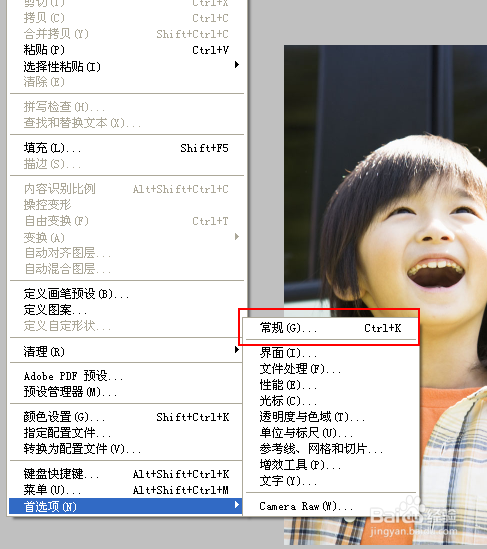The width and height of the screenshot is (487, 549).
Task: Open 常规(G)... preferences
Action: click(x=331, y=328)
